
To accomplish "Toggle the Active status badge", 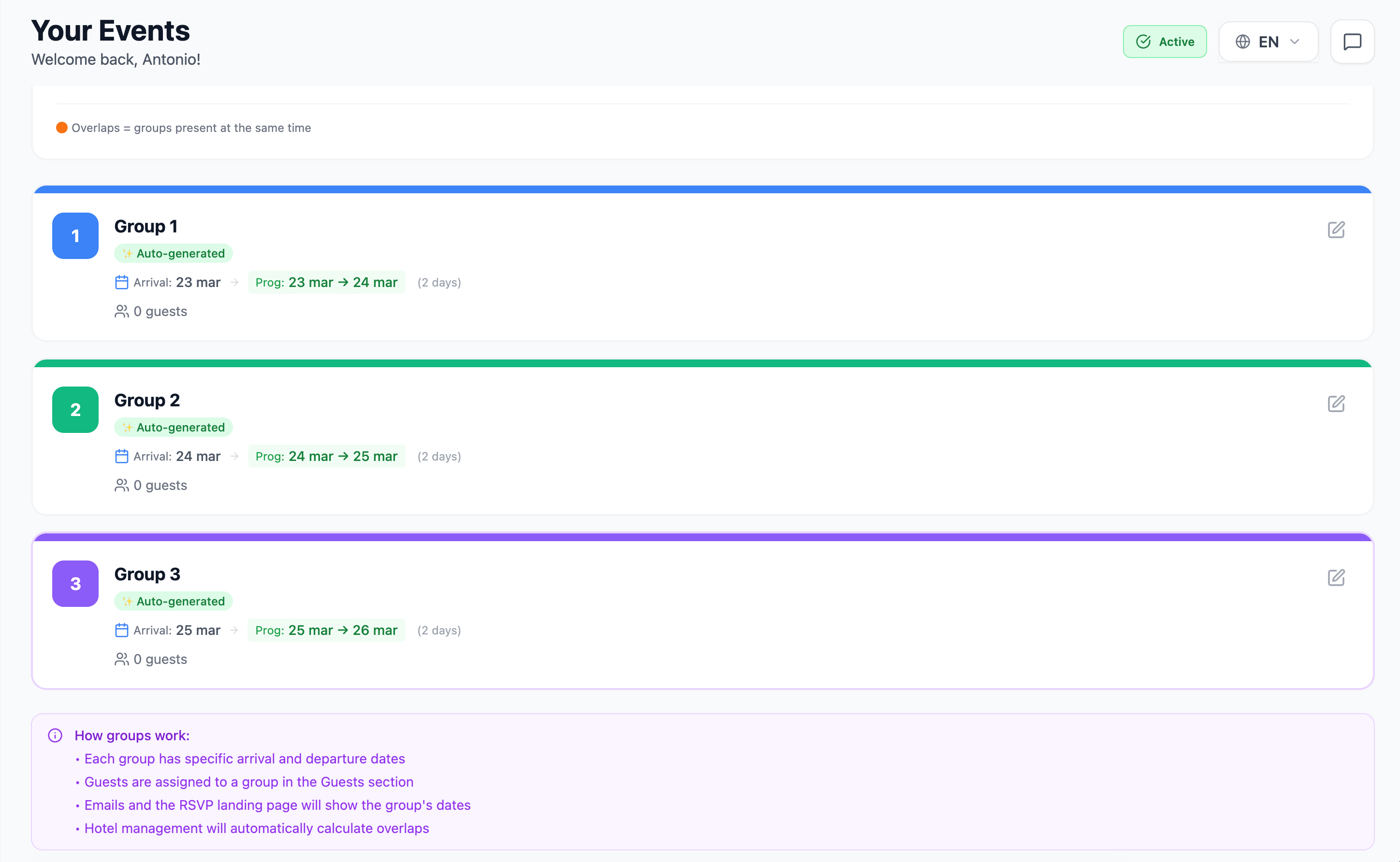I will [x=1165, y=42].
